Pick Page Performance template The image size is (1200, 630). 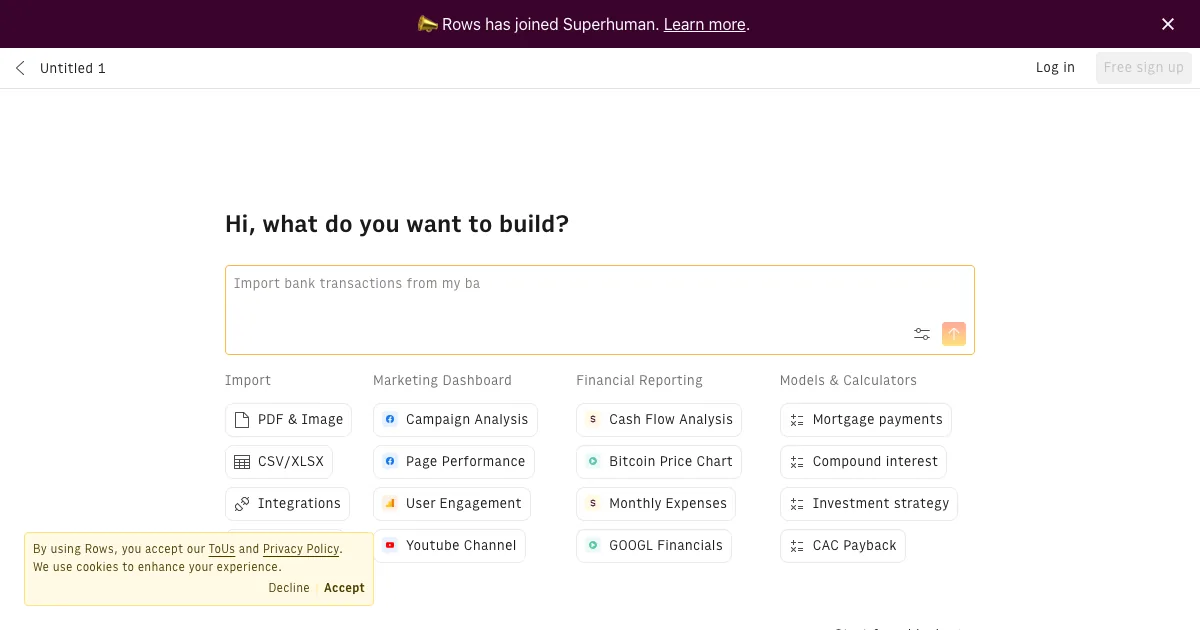click(x=454, y=462)
